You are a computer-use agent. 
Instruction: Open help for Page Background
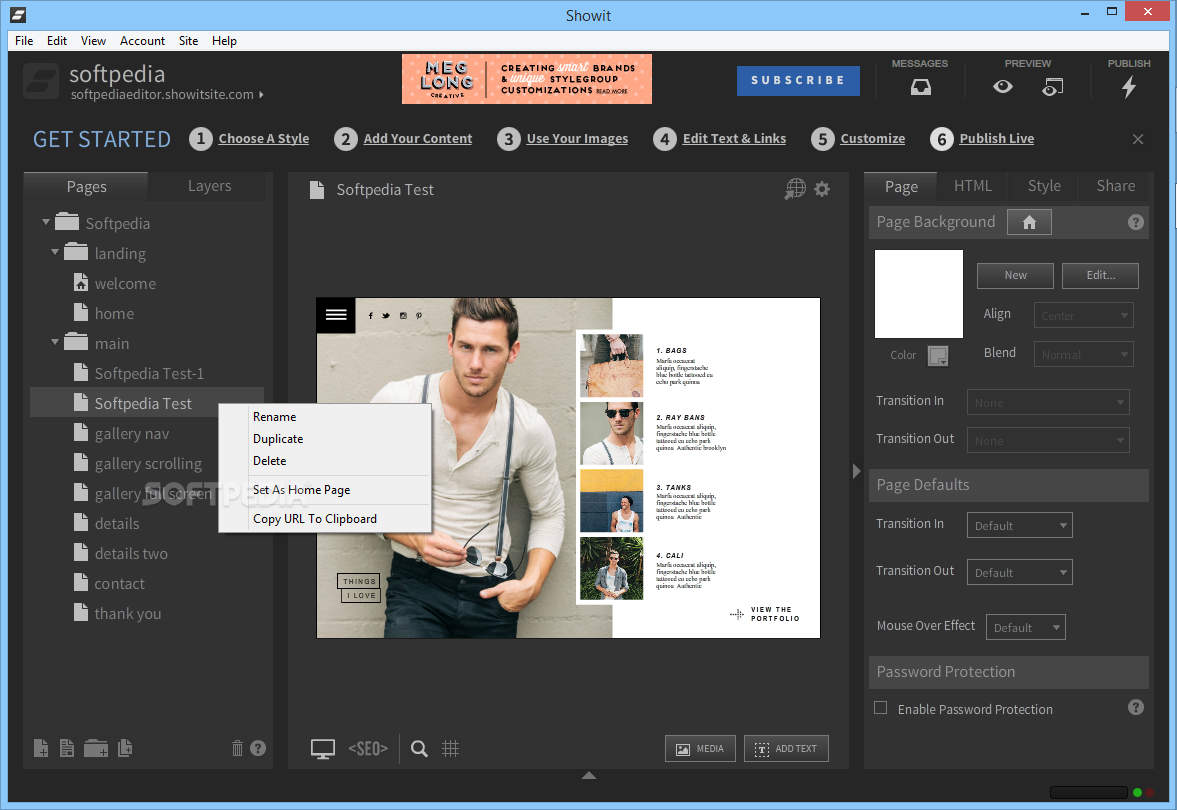click(x=1136, y=222)
